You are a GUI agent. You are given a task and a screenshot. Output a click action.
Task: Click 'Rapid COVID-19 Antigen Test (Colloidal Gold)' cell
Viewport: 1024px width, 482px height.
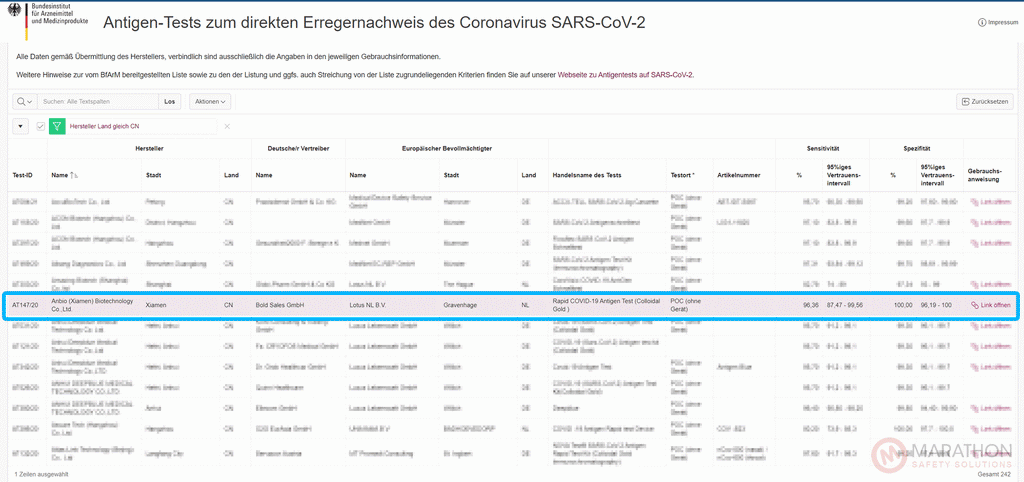click(605, 305)
